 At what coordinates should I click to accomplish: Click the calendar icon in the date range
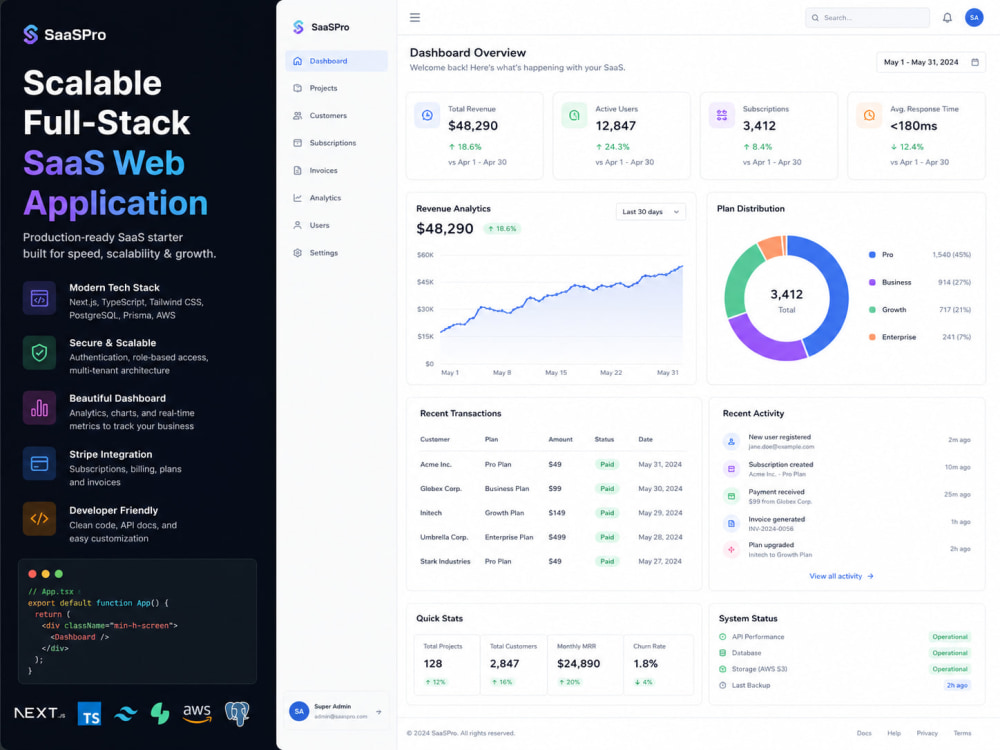(x=974, y=62)
